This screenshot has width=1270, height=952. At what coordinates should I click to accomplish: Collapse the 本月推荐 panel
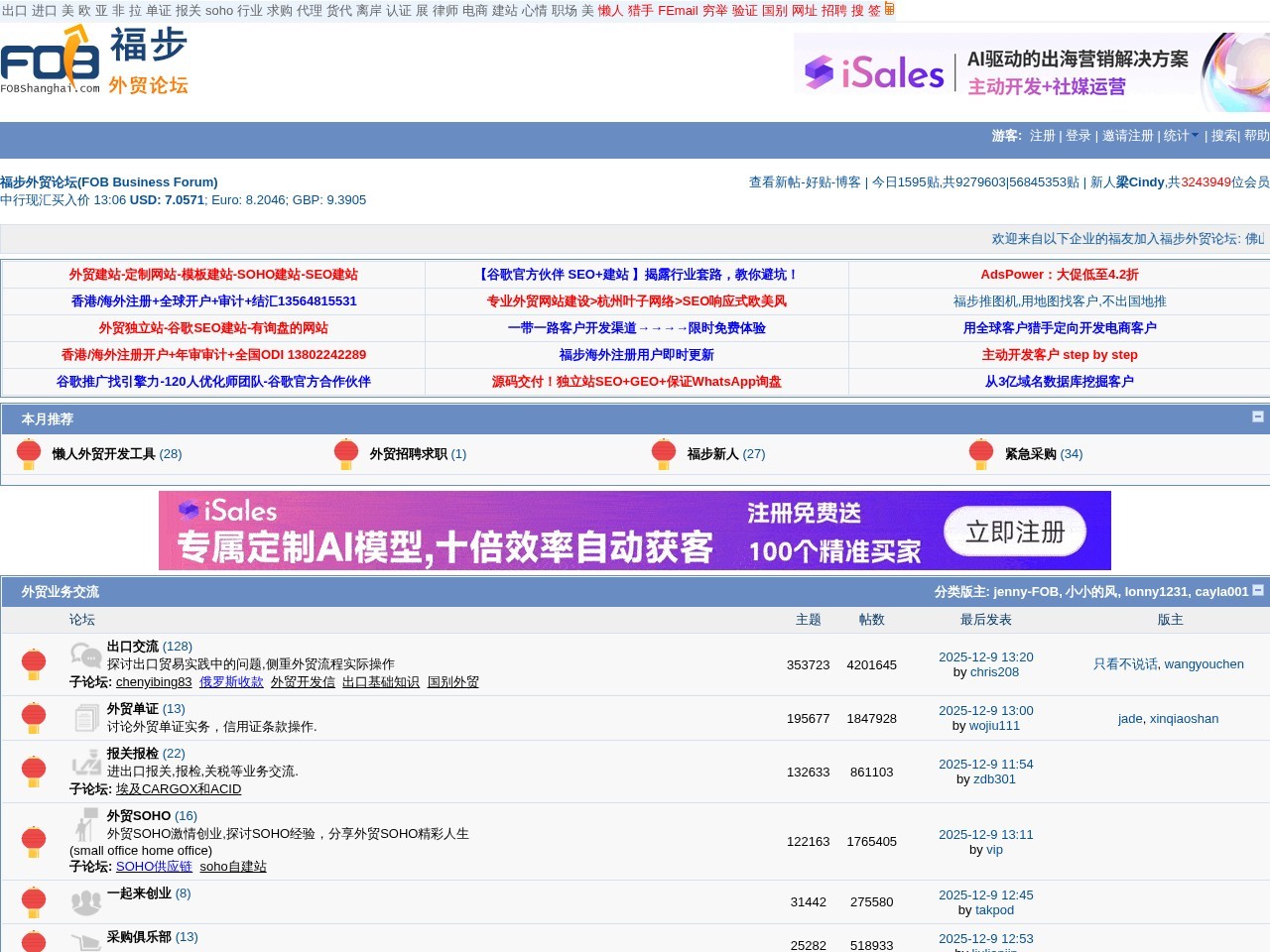1257,416
